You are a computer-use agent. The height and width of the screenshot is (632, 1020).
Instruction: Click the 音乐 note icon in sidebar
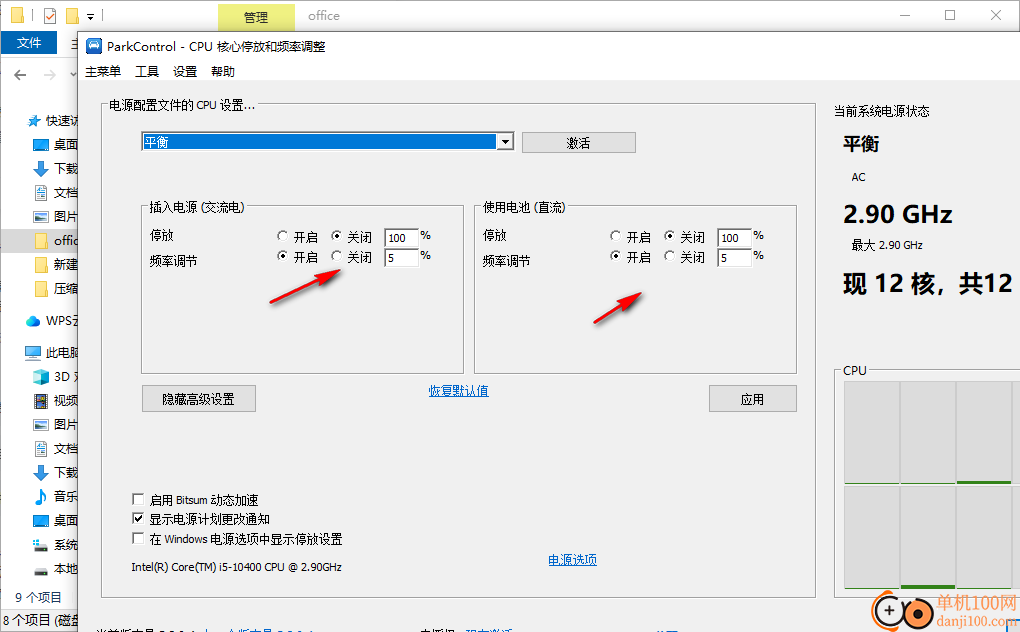tap(40, 497)
